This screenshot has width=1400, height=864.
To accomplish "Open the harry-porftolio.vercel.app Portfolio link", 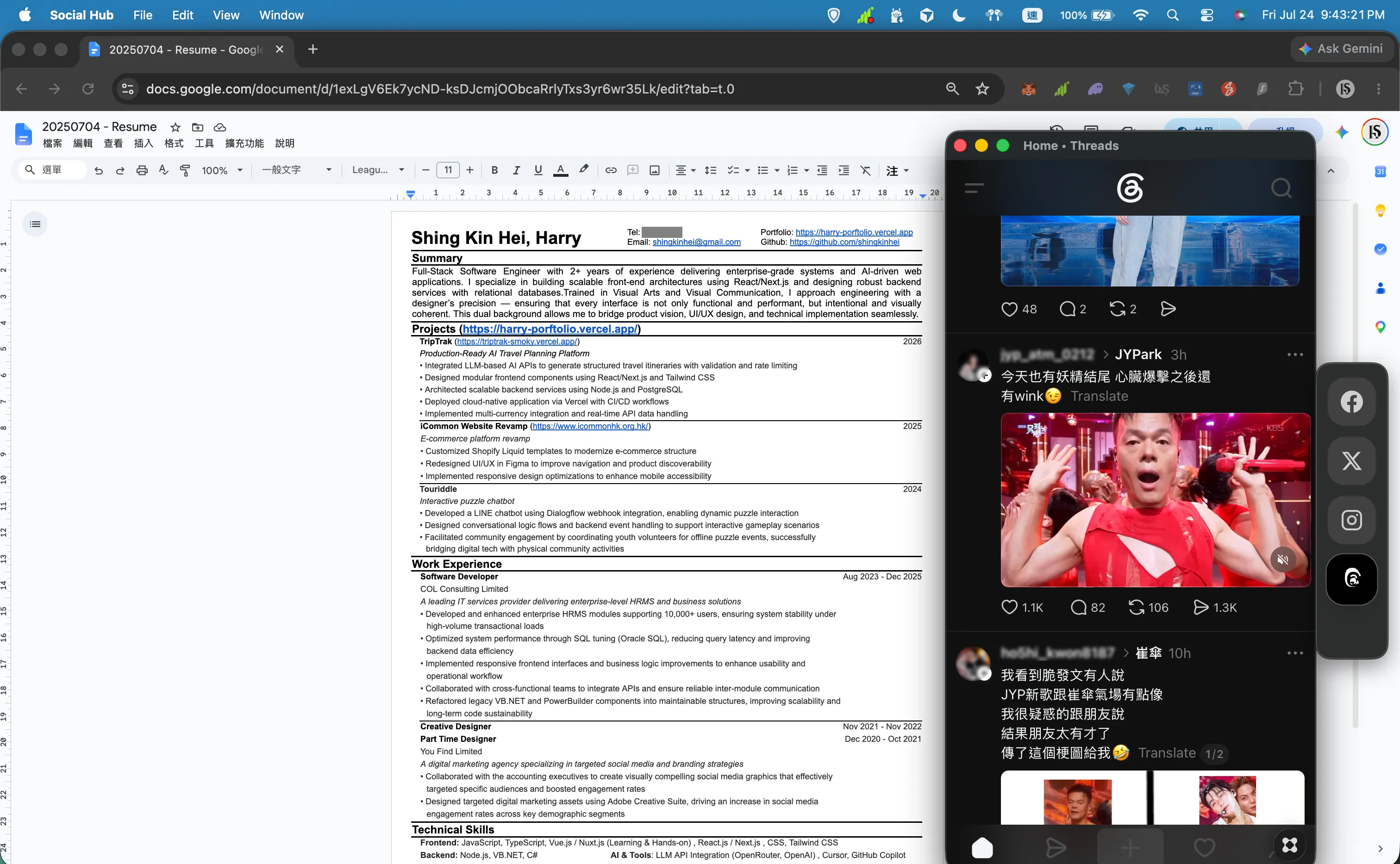I will pos(854,232).
